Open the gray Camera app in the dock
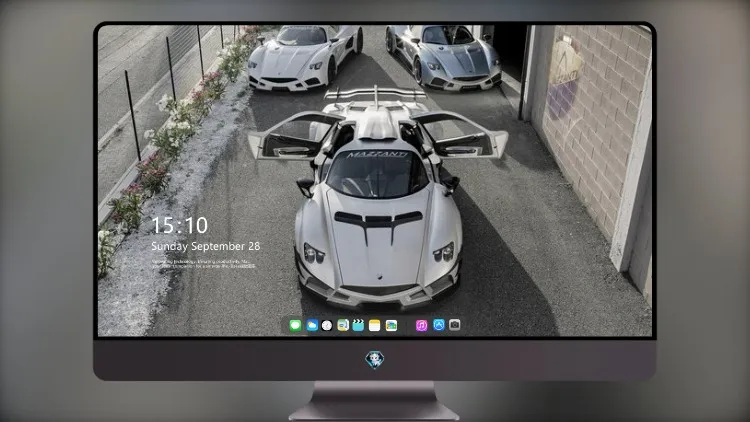 coord(455,325)
